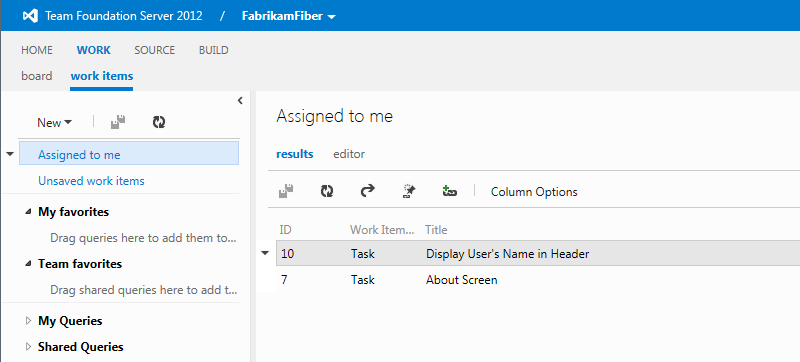Collapse the My favorites section
The image size is (800, 362).
click(x=28, y=212)
